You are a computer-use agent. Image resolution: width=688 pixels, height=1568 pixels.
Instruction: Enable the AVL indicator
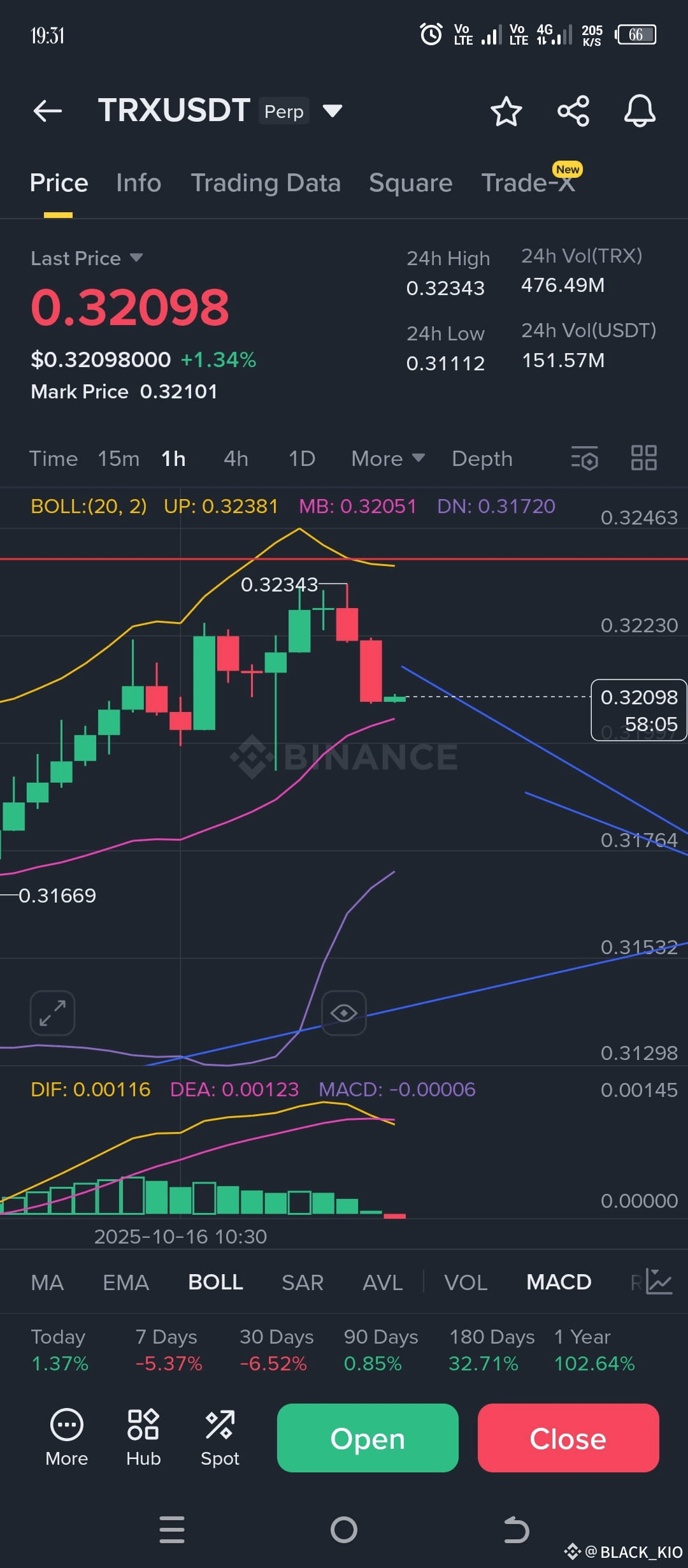pos(382,1282)
